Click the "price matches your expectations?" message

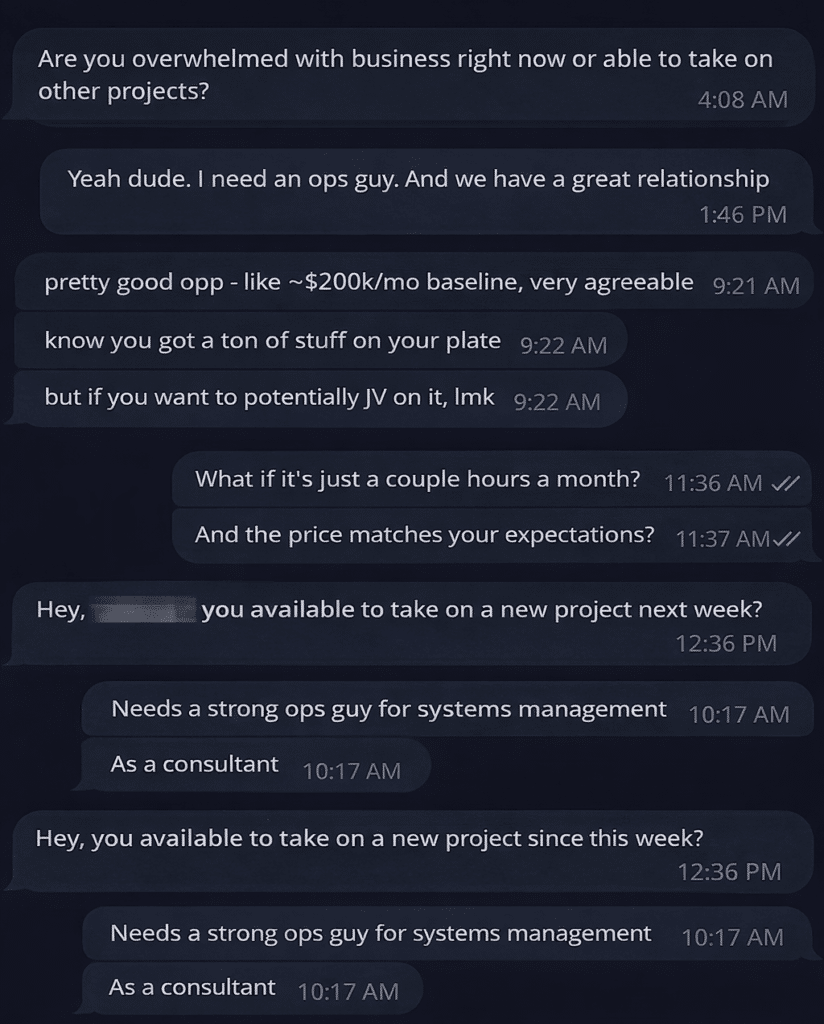coord(424,535)
